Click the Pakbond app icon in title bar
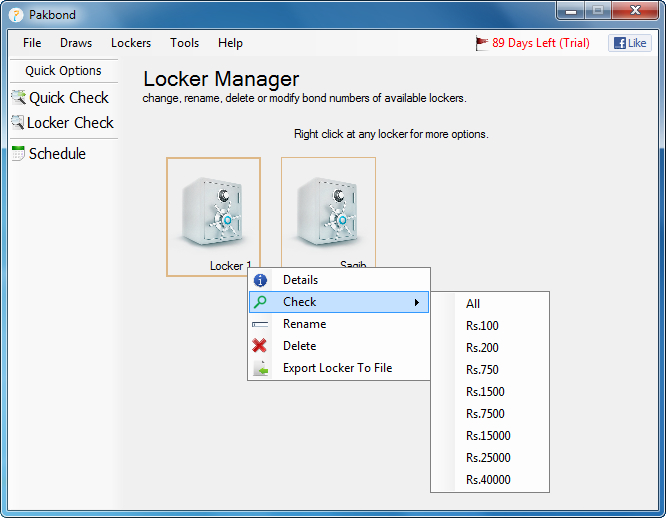 [16, 15]
